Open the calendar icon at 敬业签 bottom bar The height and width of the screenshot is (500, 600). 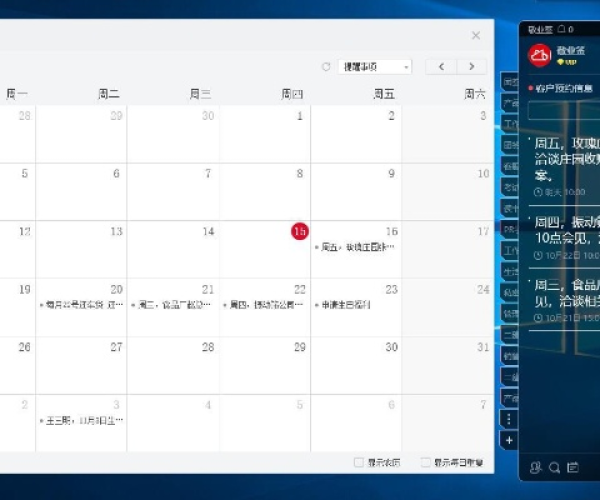click(573, 467)
